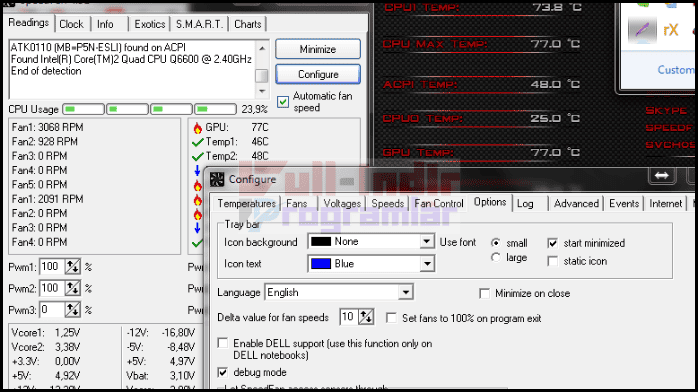Click the Pwm3 spinner arrows
Image resolution: width=698 pixels, height=392 pixels.
[x=73, y=310]
